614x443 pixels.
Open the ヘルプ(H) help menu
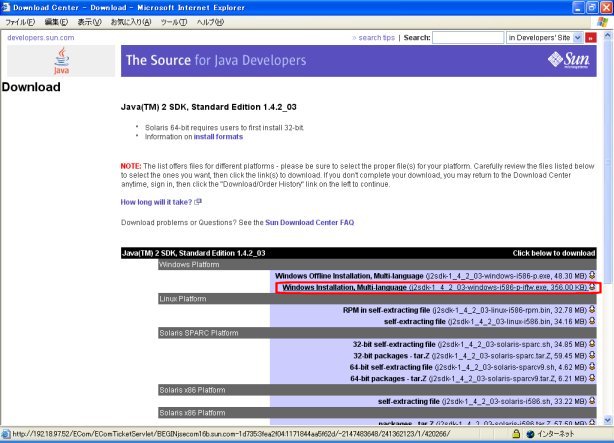(x=210, y=21)
